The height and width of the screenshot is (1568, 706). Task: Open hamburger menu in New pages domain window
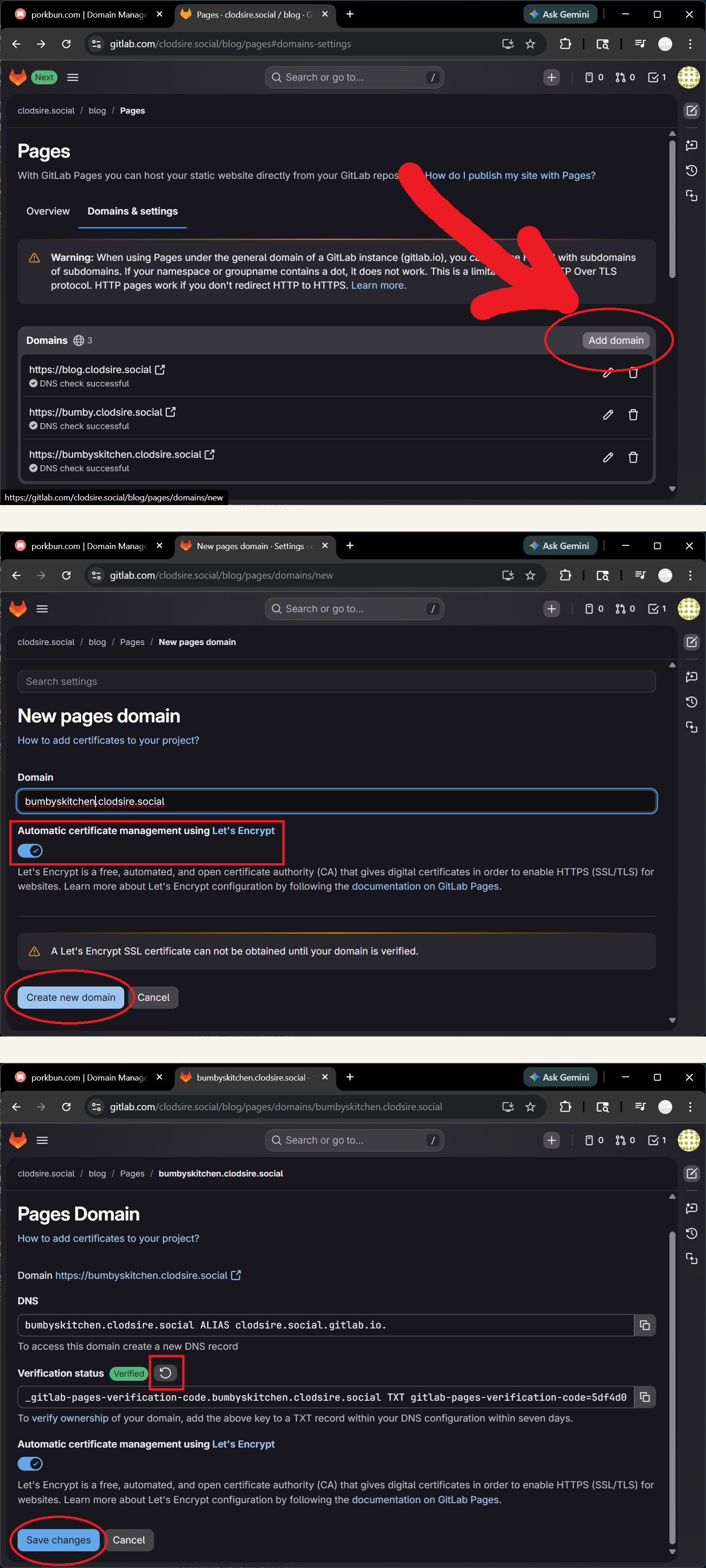point(42,609)
